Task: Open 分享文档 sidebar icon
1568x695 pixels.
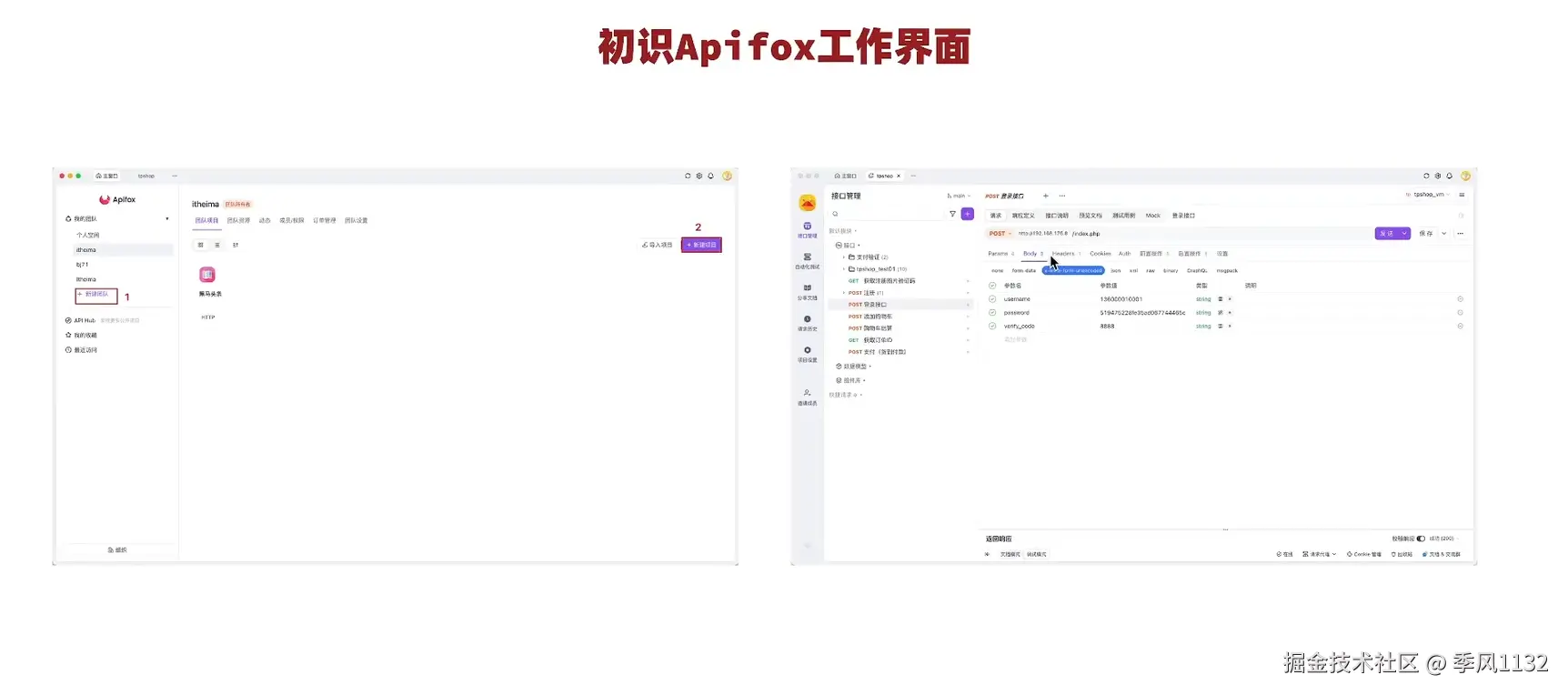Action: (x=808, y=292)
